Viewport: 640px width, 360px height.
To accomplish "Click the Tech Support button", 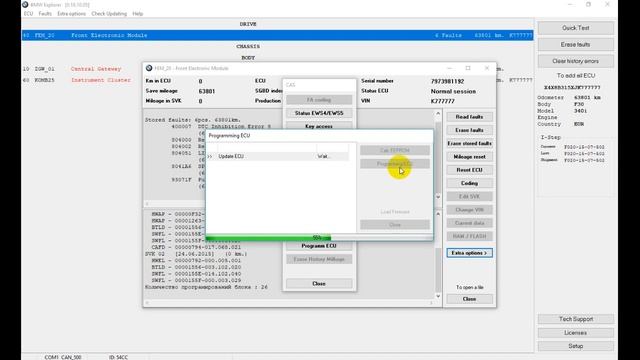I will pyautogui.click(x=576, y=319).
